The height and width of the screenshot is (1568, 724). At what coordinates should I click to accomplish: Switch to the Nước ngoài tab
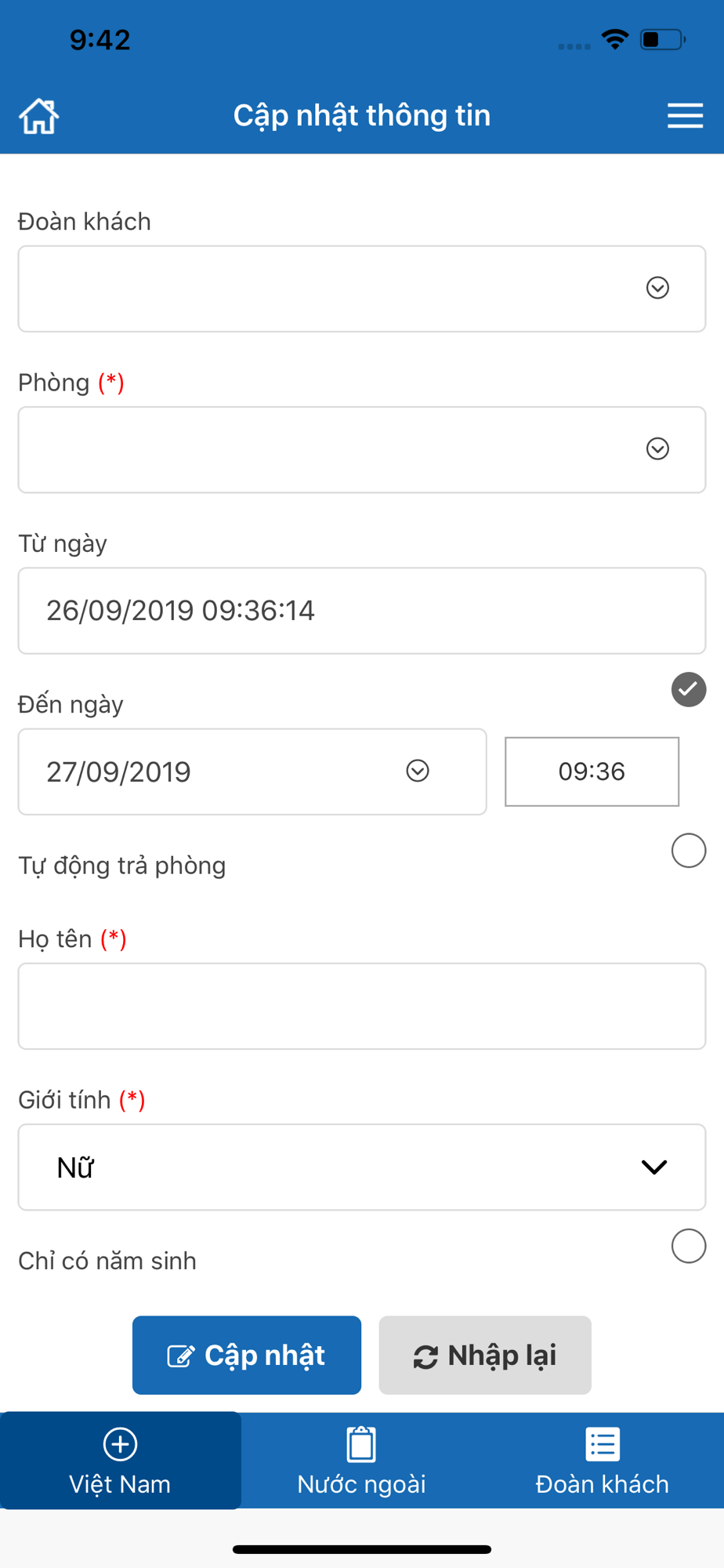click(x=361, y=1461)
